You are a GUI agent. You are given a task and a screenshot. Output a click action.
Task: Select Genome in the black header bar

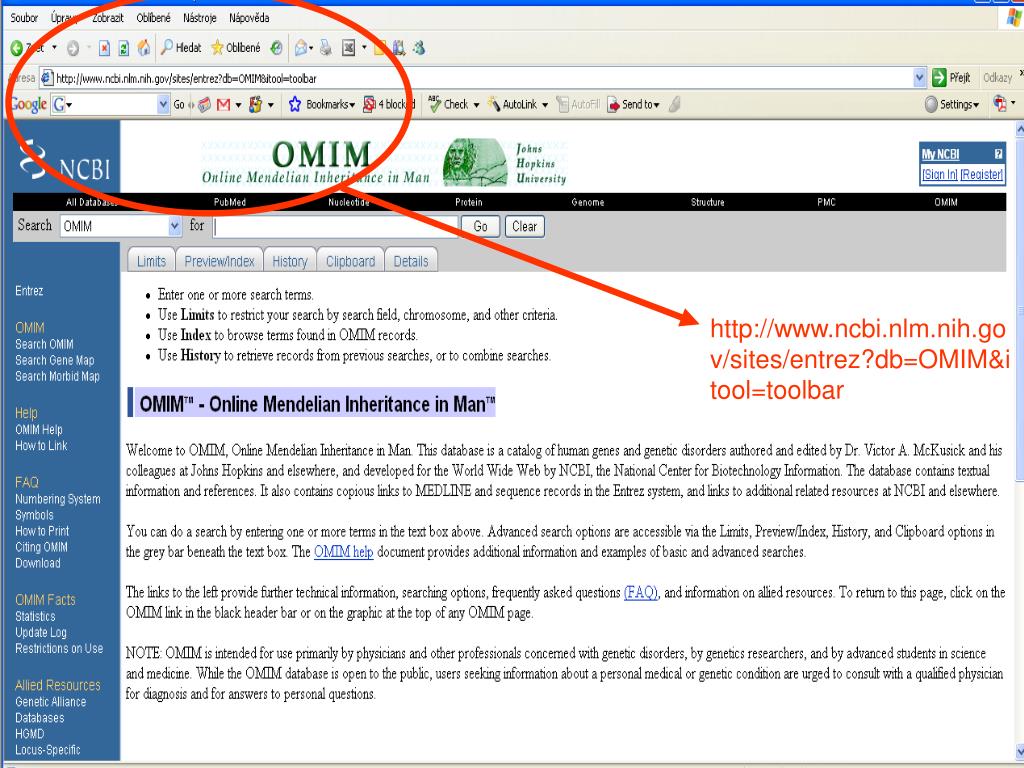[x=588, y=202]
